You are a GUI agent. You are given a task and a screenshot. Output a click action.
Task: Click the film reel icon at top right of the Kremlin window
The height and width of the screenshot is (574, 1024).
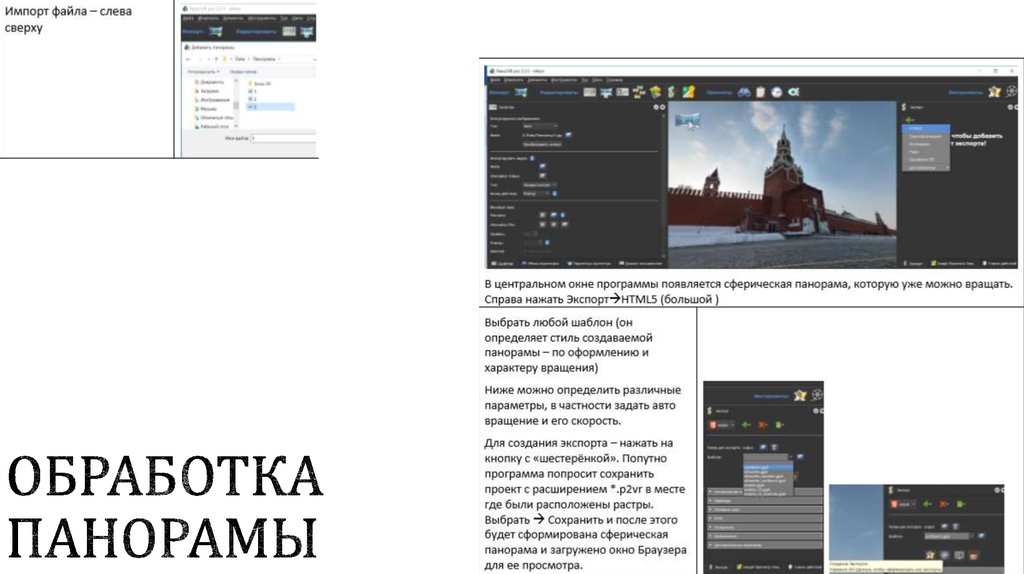coord(1011,92)
